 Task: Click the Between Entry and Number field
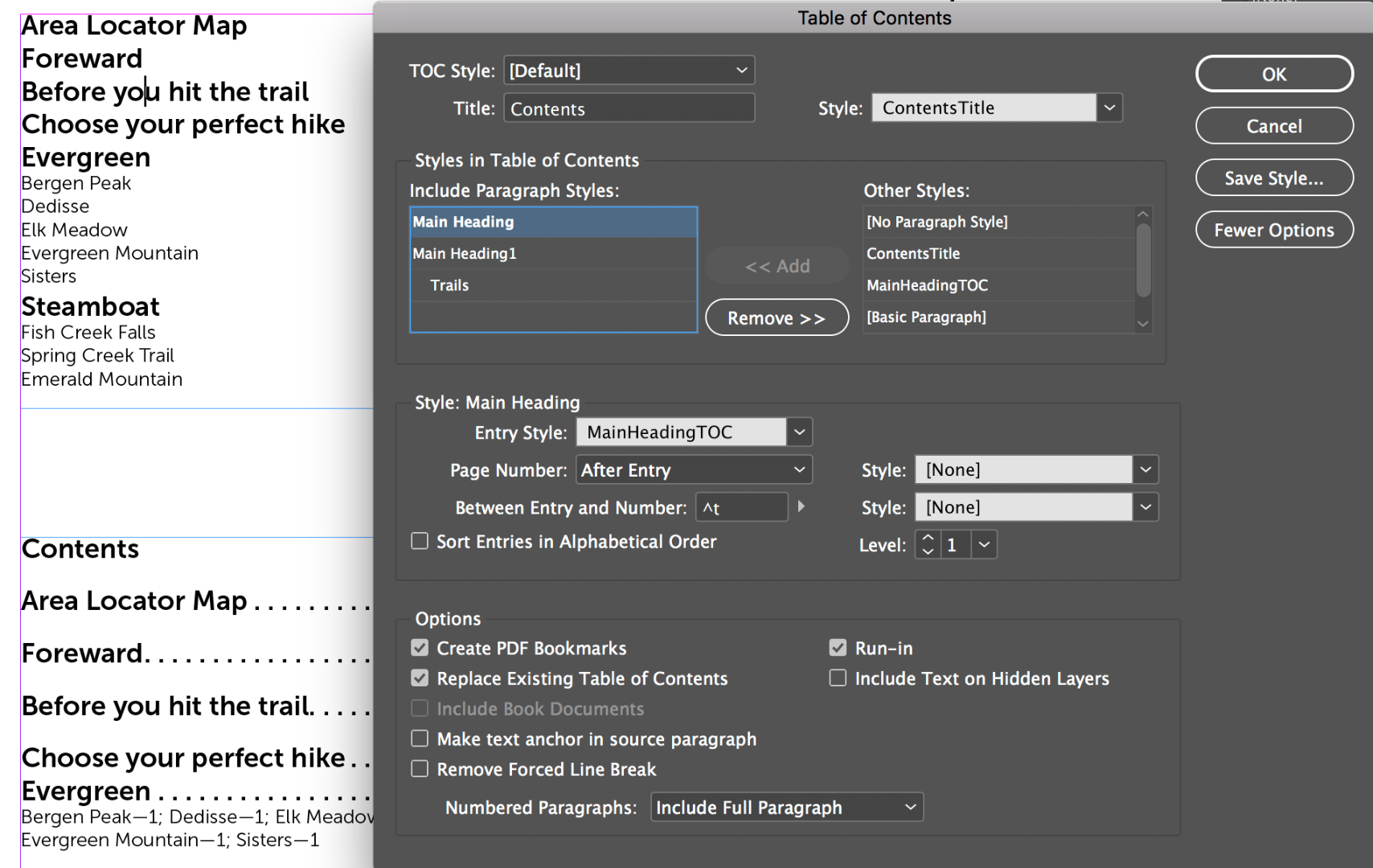pyautogui.click(x=741, y=508)
